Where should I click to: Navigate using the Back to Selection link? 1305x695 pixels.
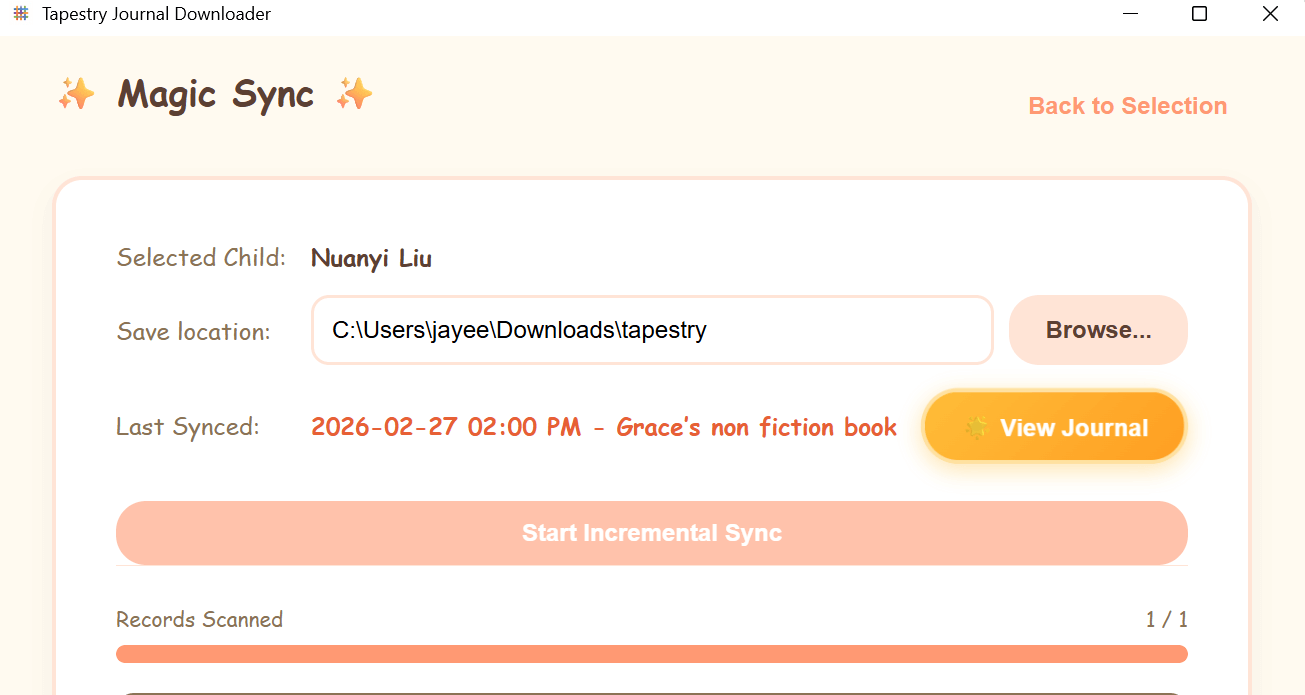tap(1127, 105)
